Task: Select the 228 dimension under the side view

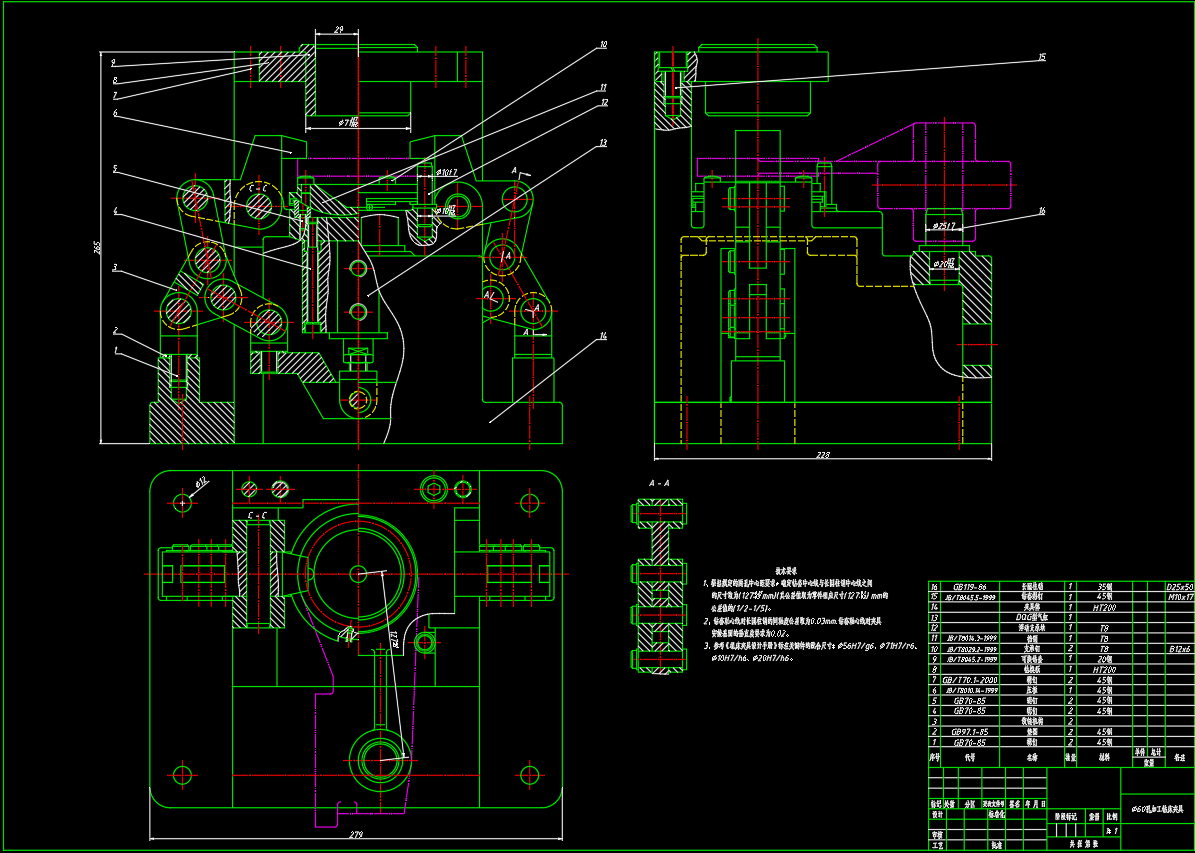Action: point(823,455)
